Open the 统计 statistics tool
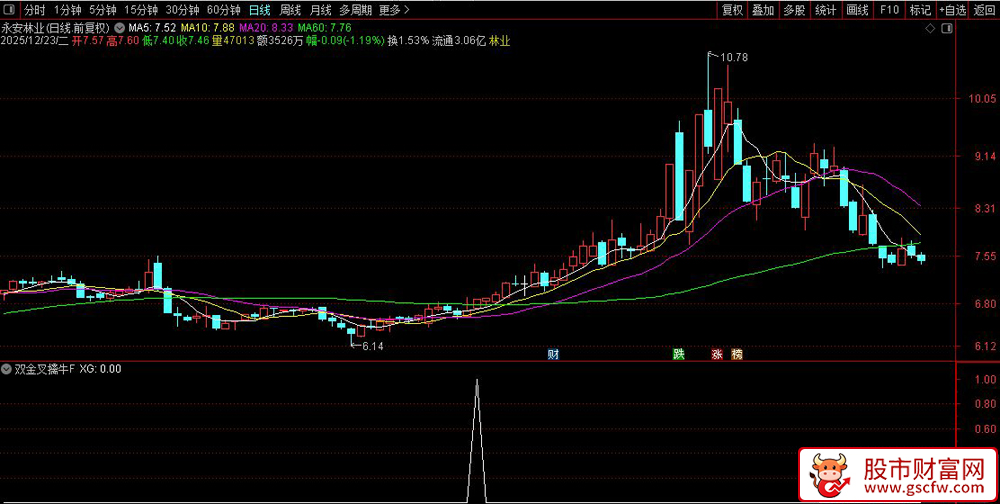The image size is (1000, 504). 826,10
